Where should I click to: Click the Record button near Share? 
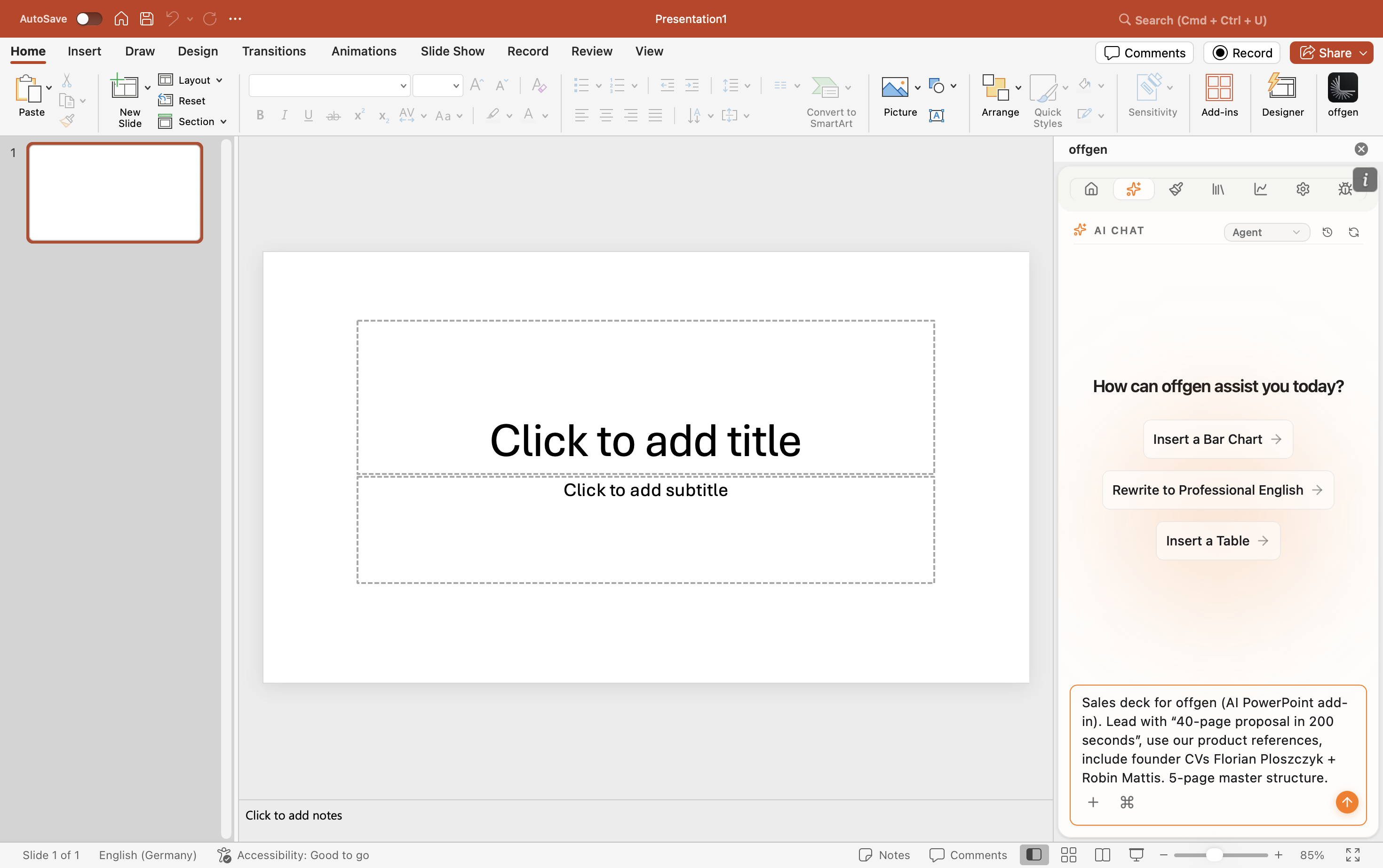pos(1242,53)
